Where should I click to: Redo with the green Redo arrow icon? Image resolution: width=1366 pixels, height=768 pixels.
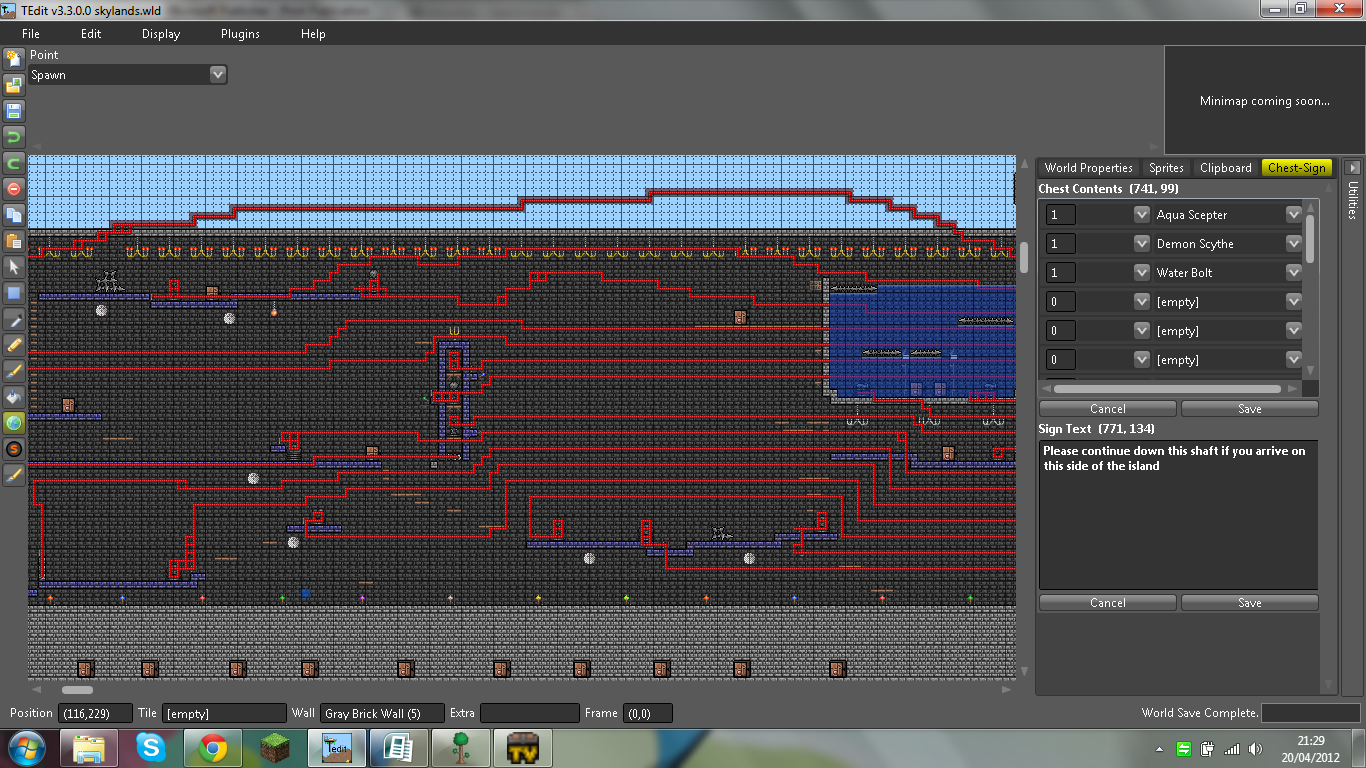tap(14, 162)
